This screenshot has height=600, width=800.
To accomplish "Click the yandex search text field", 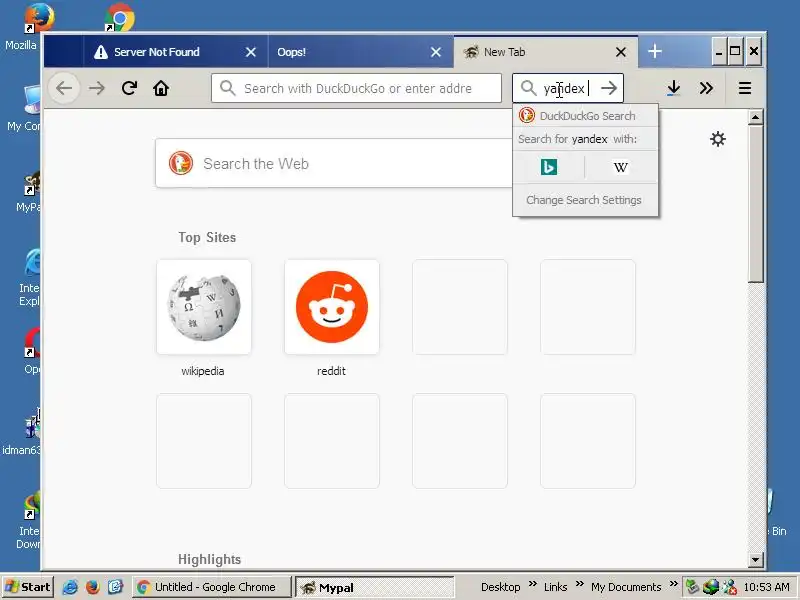I will tap(567, 88).
